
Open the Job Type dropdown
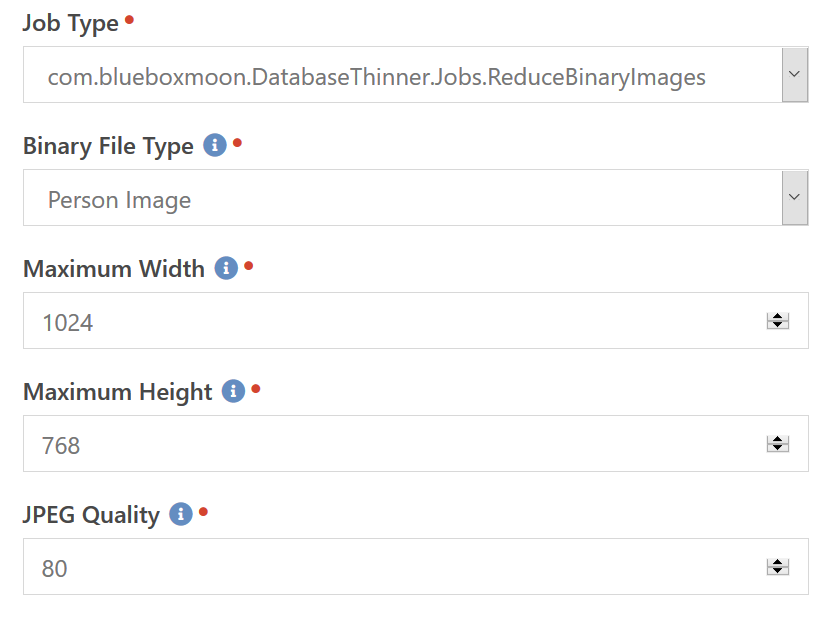[x=794, y=75]
